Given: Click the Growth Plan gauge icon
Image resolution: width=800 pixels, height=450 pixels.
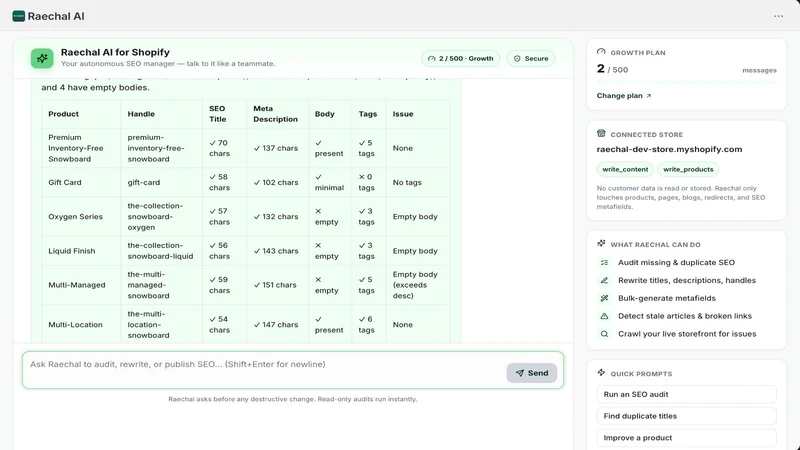Looking at the screenshot, I should point(601,52).
